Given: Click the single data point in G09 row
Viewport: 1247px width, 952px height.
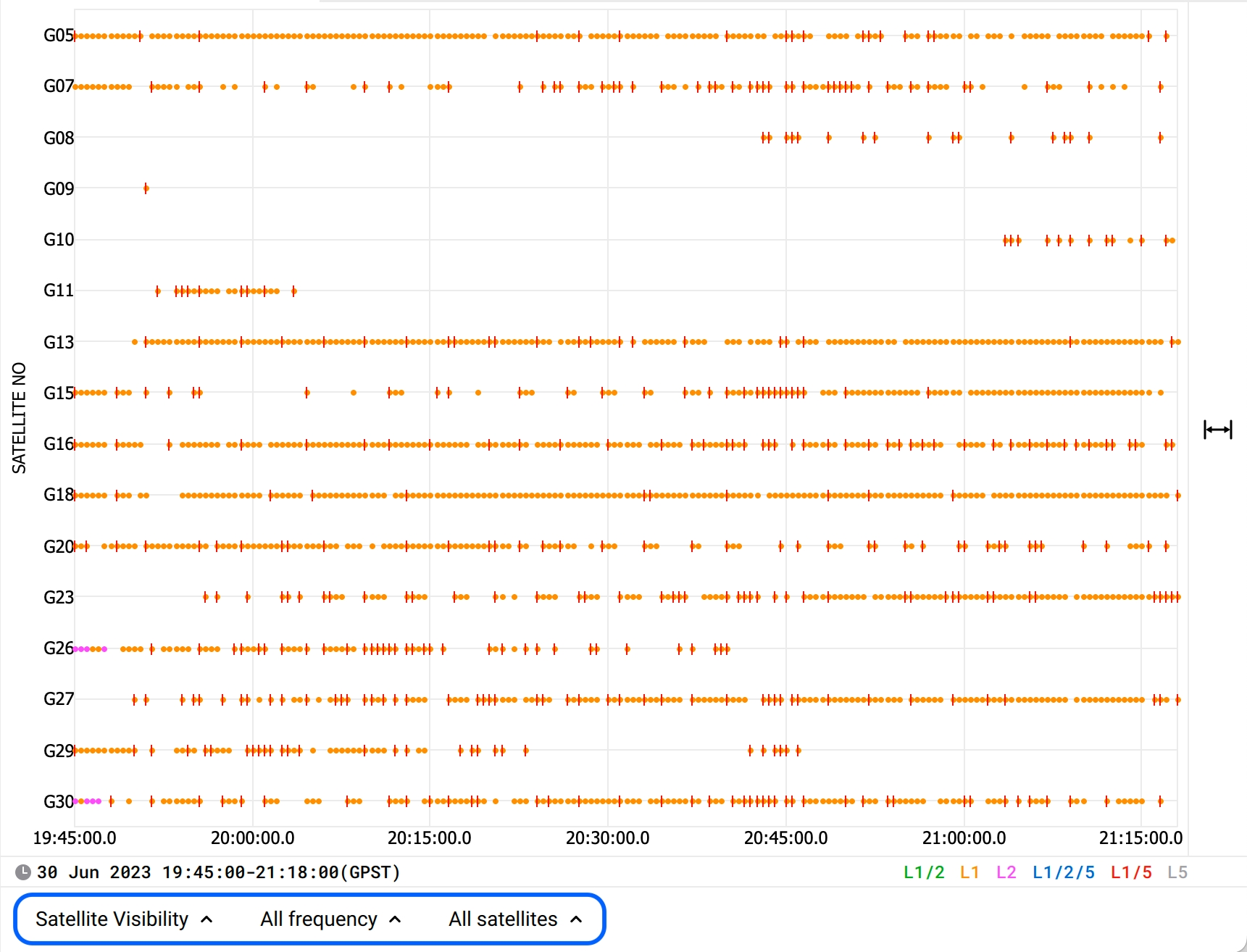Looking at the screenshot, I should click(x=146, y=188).
